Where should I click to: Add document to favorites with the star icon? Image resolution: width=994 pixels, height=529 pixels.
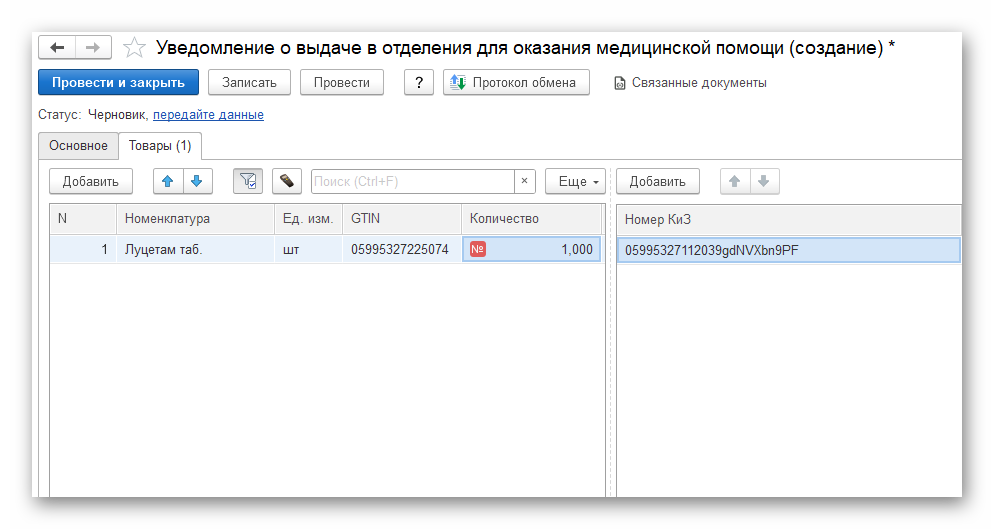(x=134, y=48)
